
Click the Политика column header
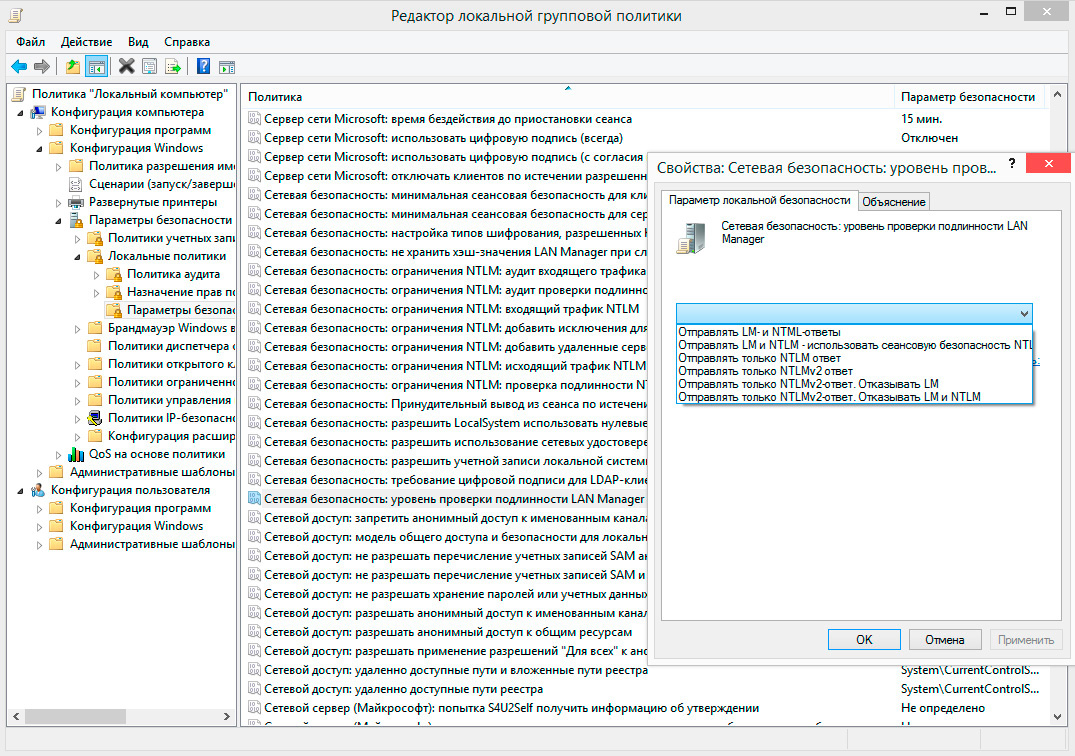tap(275, 97)
